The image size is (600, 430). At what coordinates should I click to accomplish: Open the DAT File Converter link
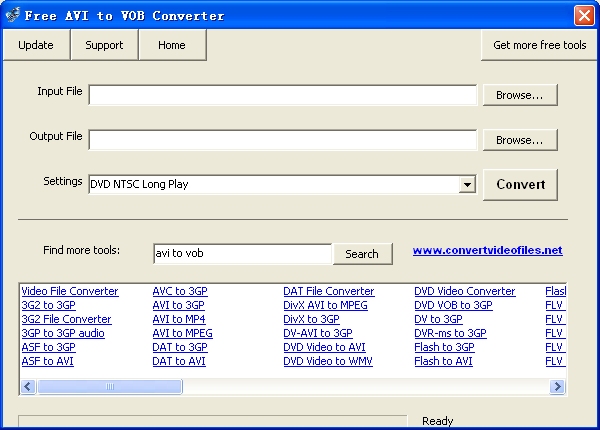click(329, 291)
